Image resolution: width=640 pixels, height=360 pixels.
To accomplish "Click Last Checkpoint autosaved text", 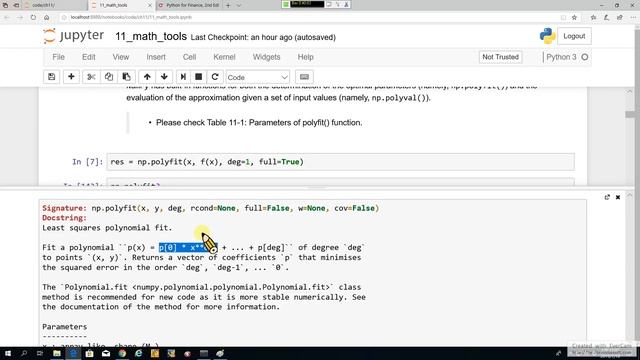I will (x=263, y=37).
